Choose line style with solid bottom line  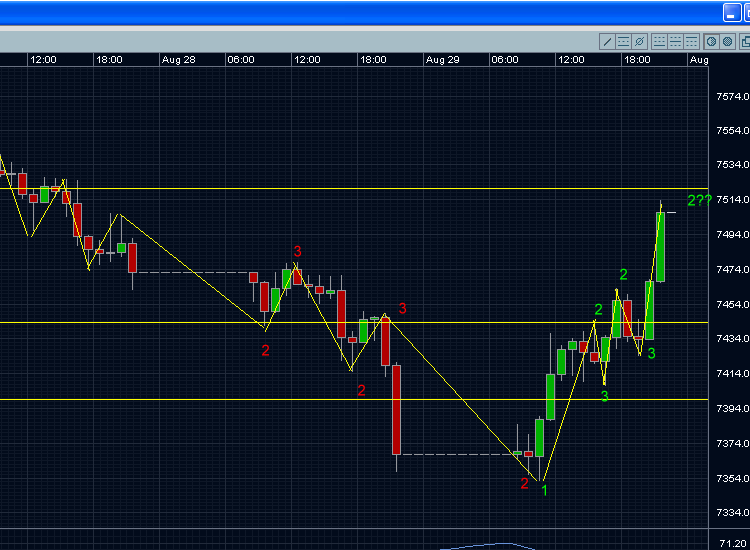tap(659, 42)
